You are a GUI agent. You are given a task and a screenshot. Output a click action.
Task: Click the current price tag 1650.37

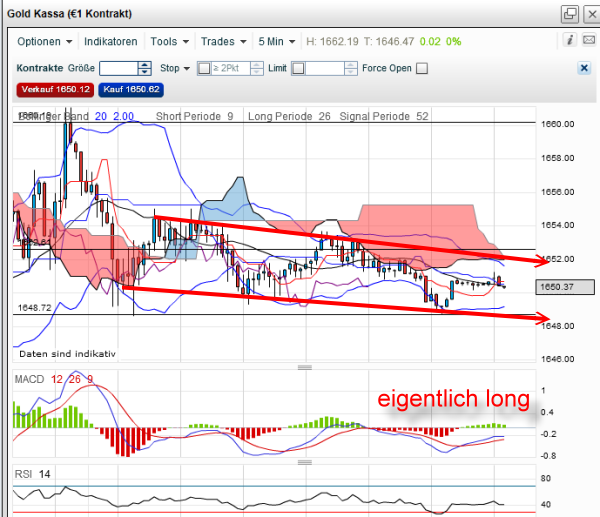(x=565, y=287)
